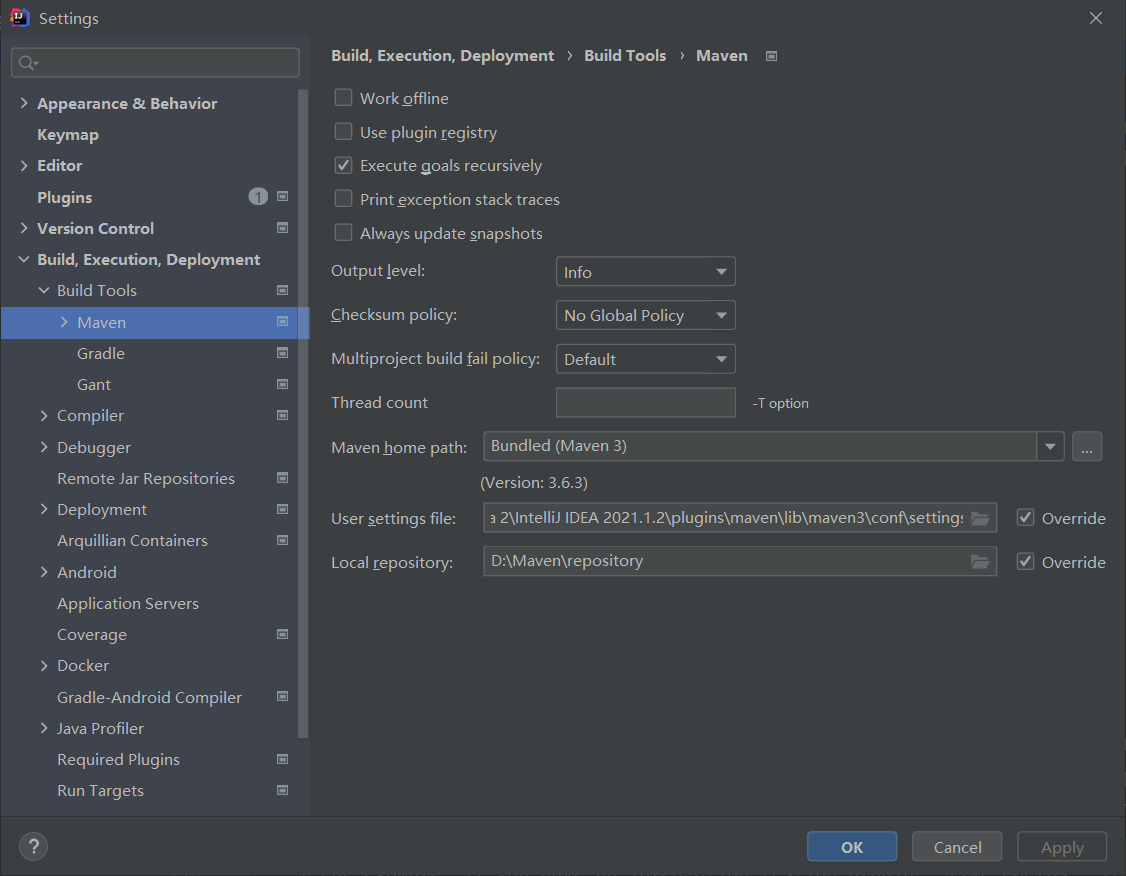Viewport: 1126px width, 876px height.
Task: Click the project-level icon beside Required Plugins
Action: 282,759
